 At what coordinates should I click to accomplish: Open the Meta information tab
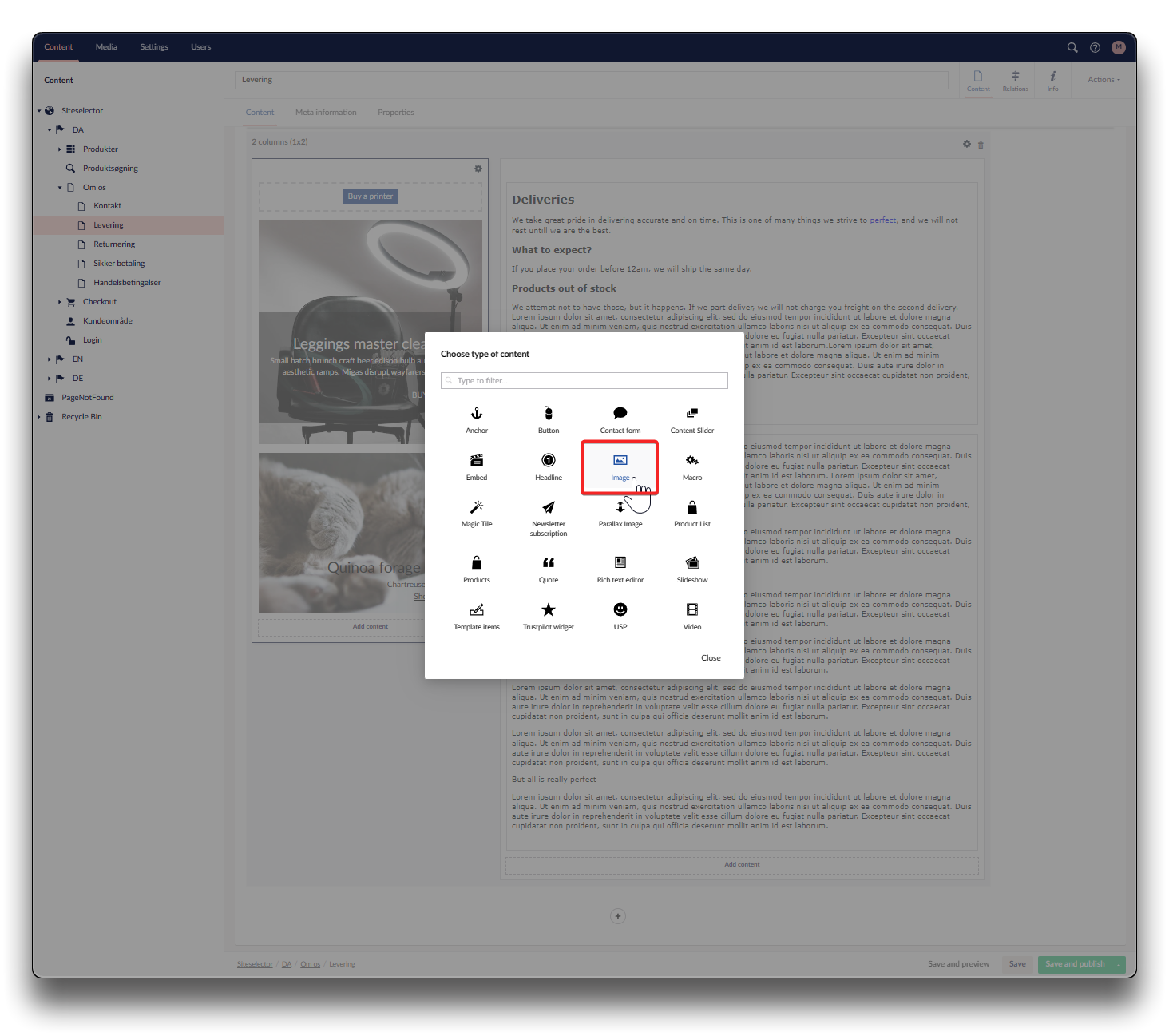click(326, 113)
